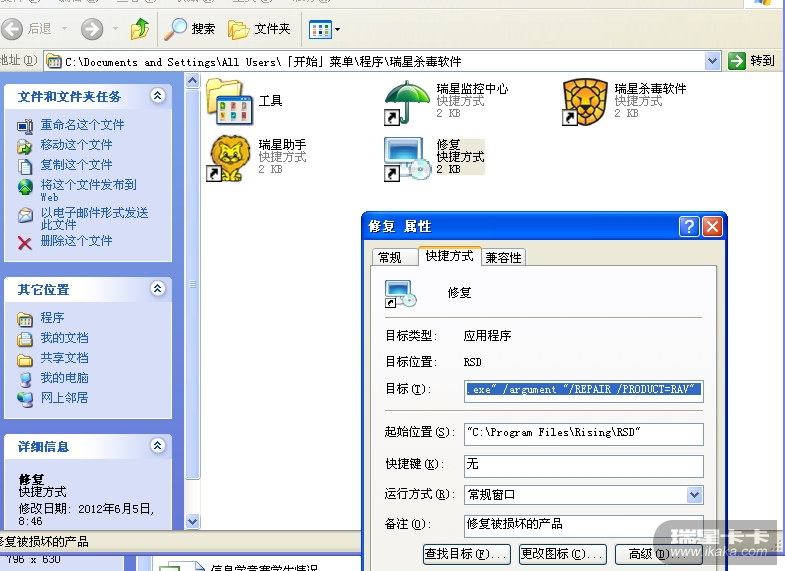This screenshot has width=785, height=571.
Task: Open the Views menu icon
Action: pyautogui.click(x=320, y=30)
